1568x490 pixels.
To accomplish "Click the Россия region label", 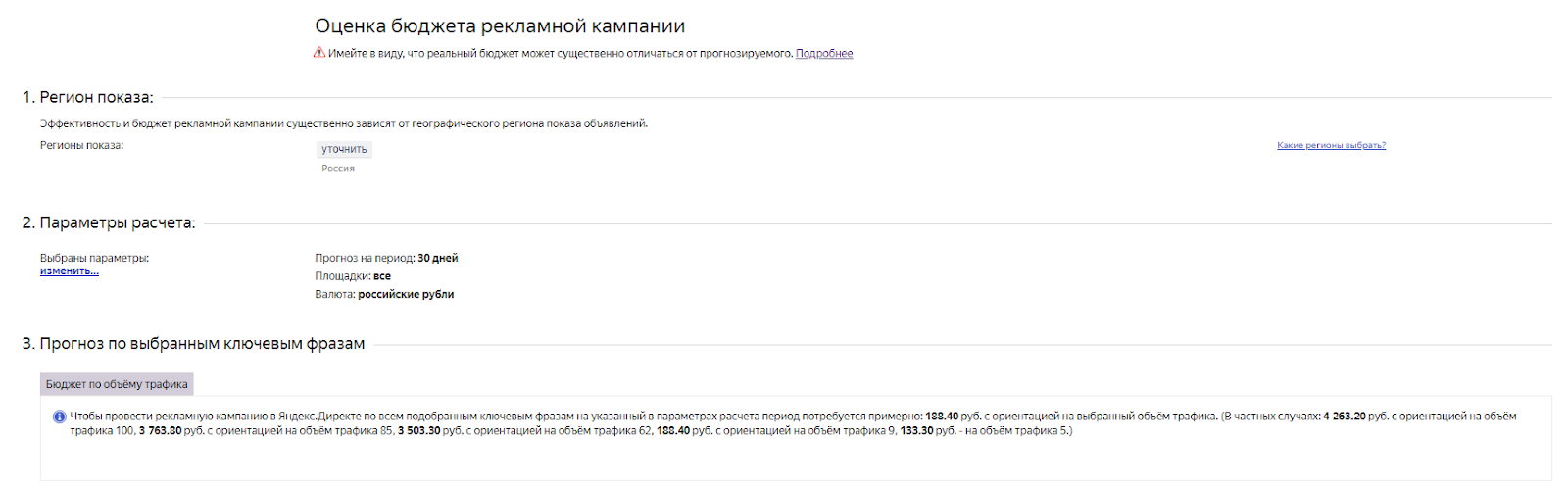I will click(338, 169).
